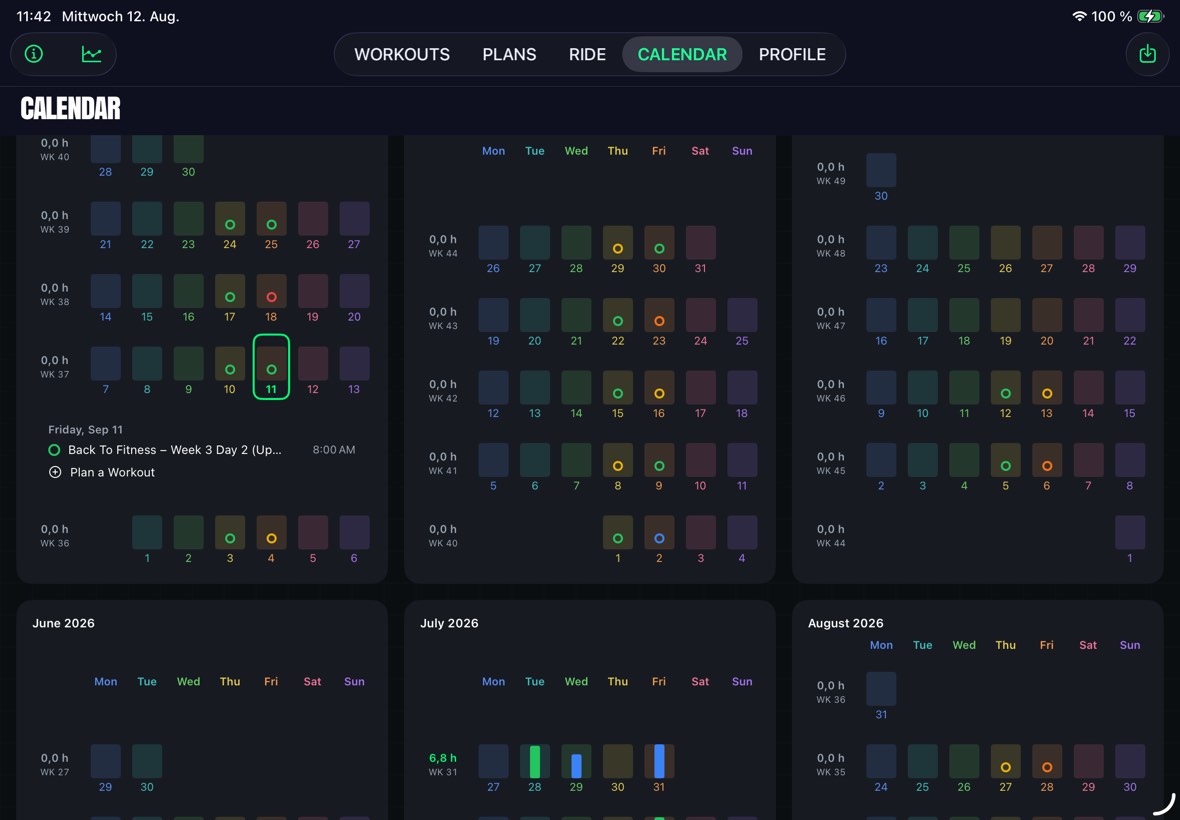Image resolution: width=1180 pixels, height=820 pixels.
Task: Tap the blue bar on July 29
Action: (576, 766)
